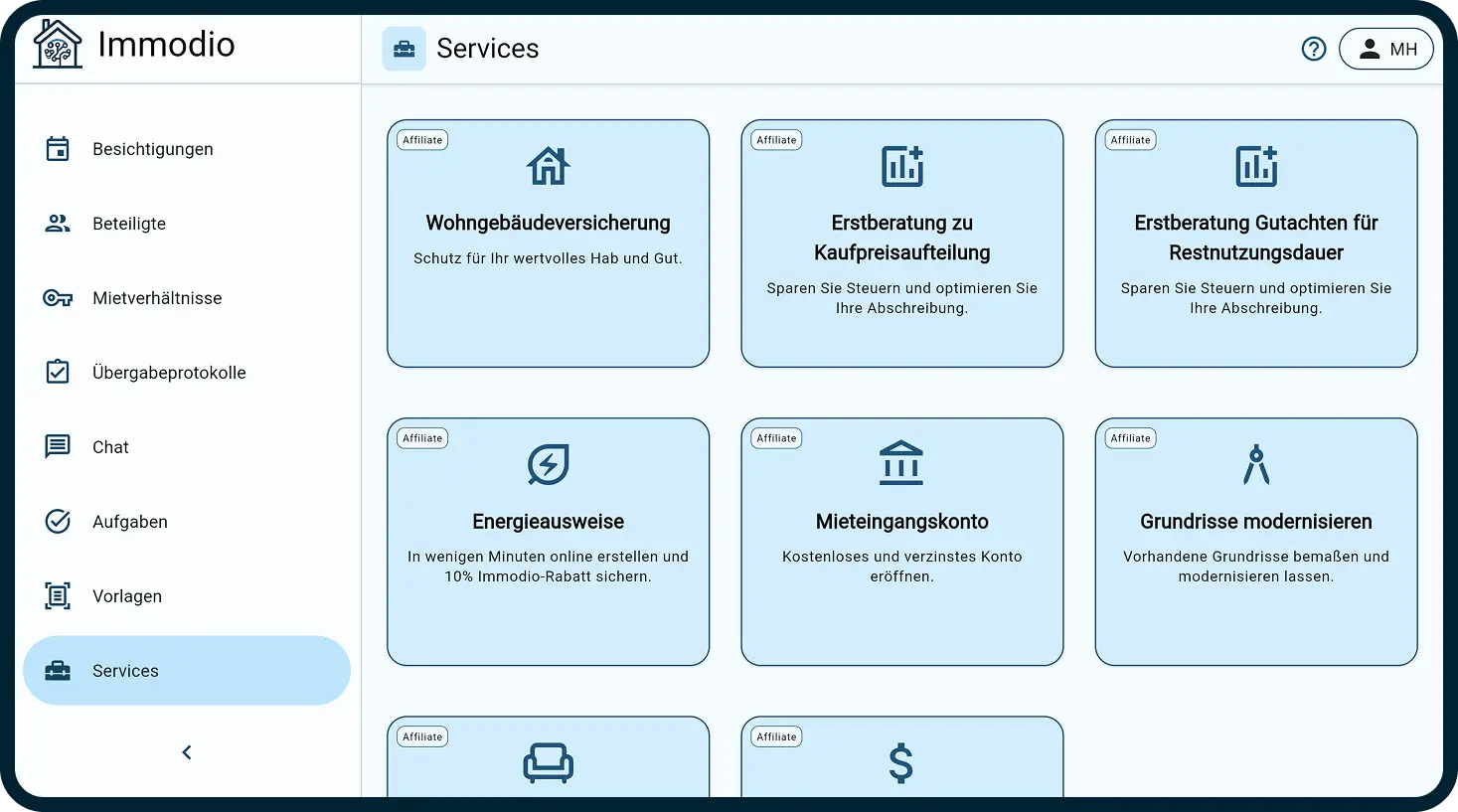Open the Energieausweise service title

(x=549, y=522)
